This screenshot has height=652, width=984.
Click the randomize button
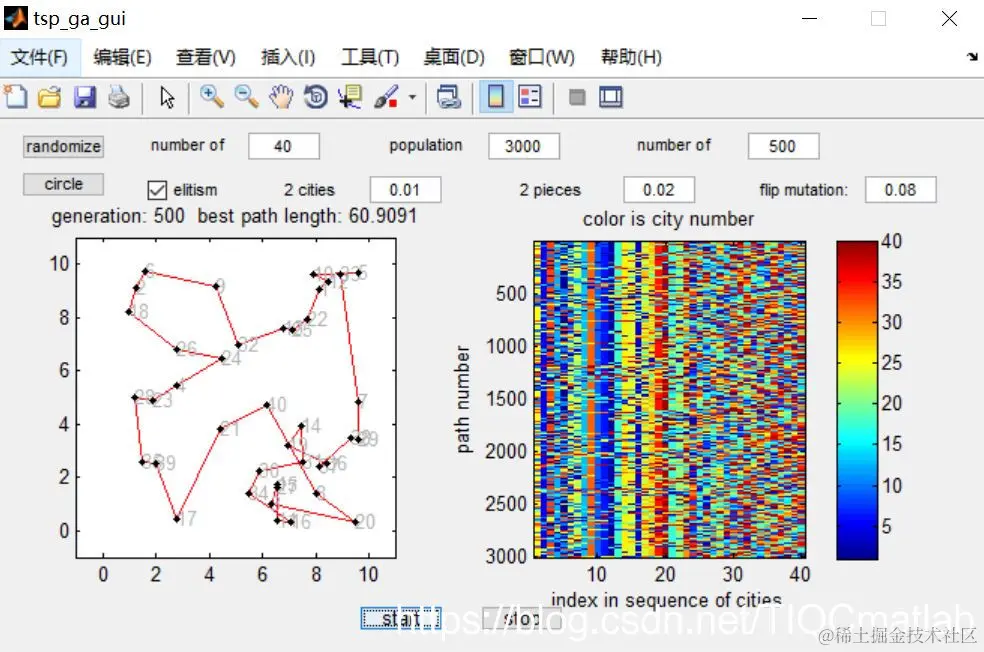coord(63,146)
